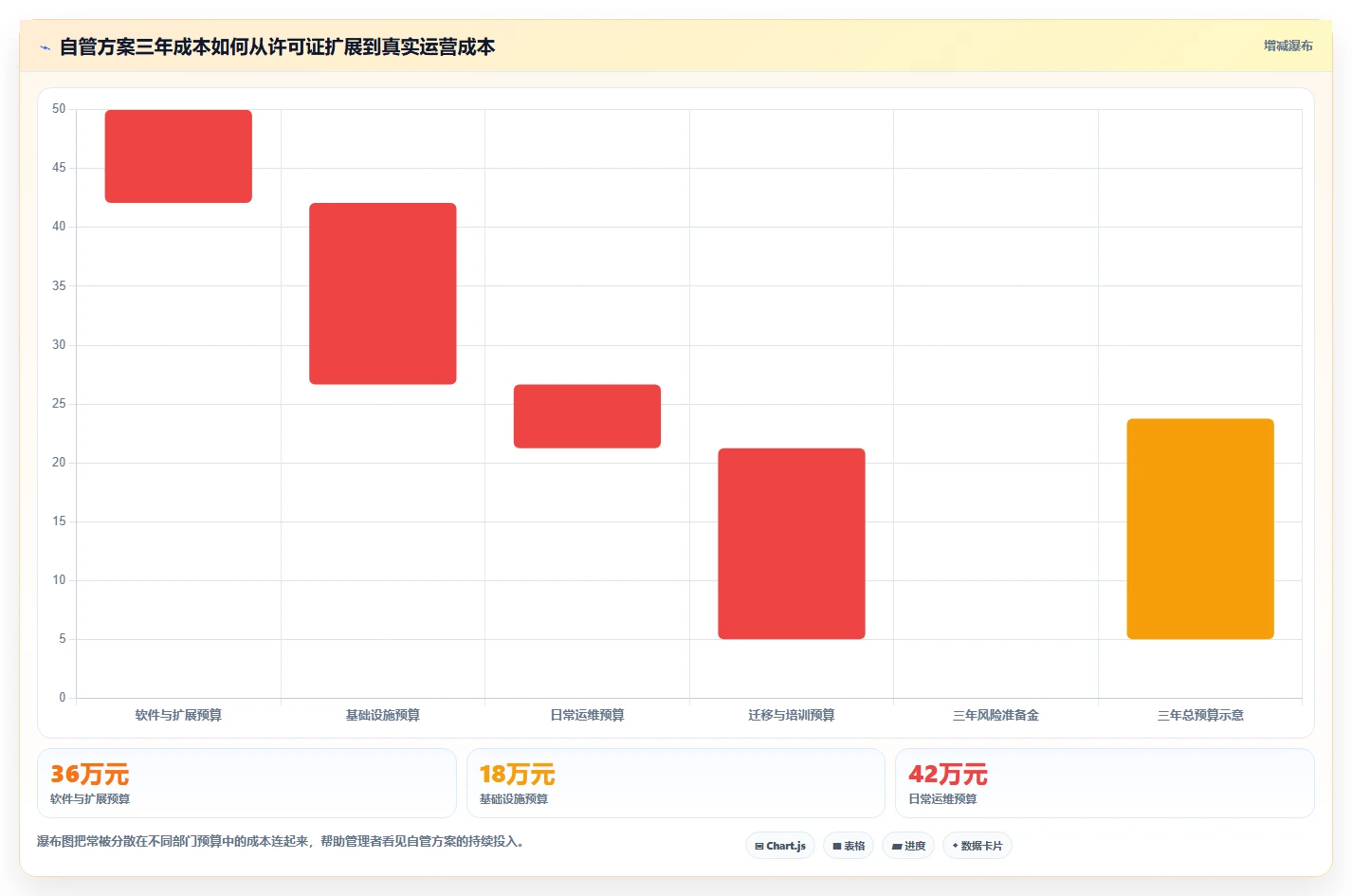The width and height of the screenshot is (1352, 896).
Task: Click the Chart.js chip
Action: 780,846
